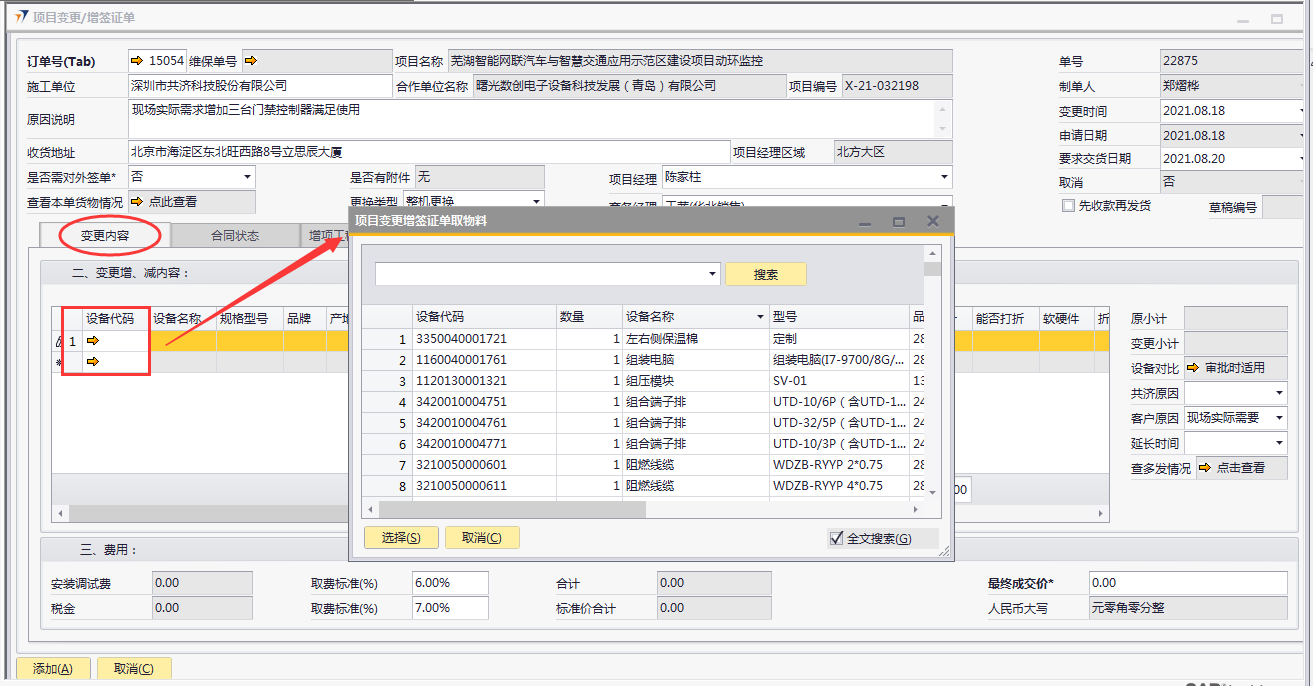Tick the 先收款再发货 checkbox
Viewport: 1313px width, 686px height.
(x=1068, y=206)
